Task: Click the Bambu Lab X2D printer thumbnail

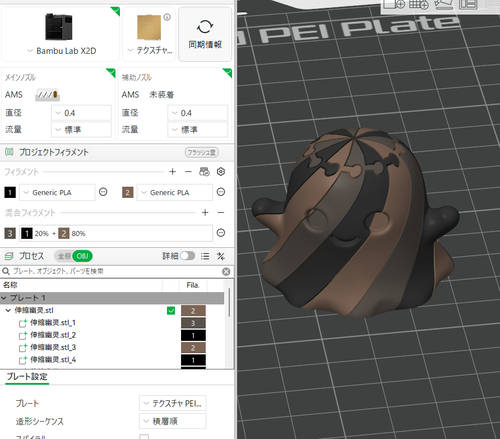Action: click(x=59, y=27)
